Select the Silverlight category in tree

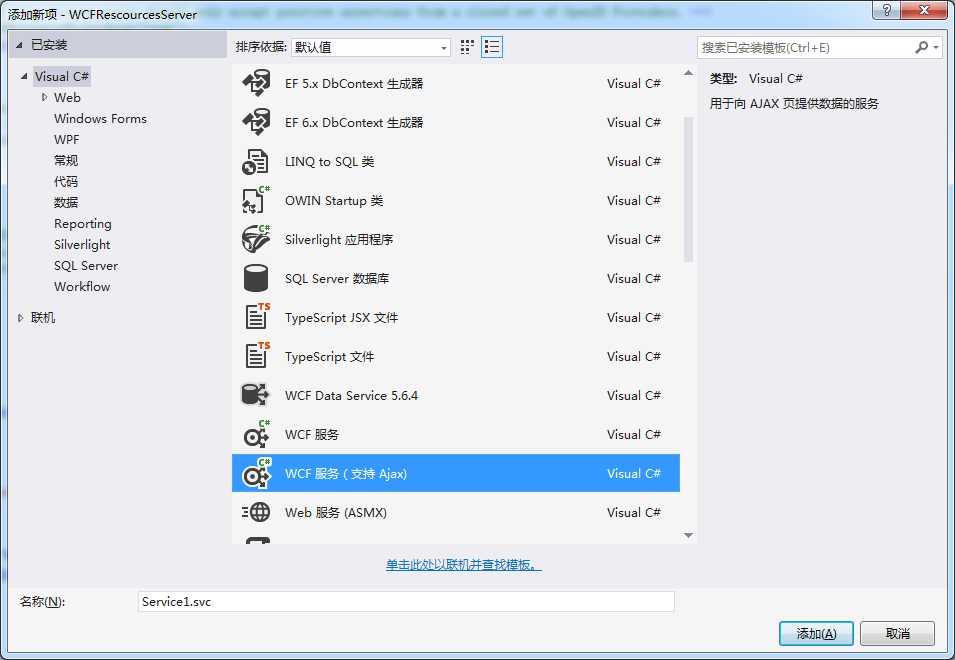82,245
